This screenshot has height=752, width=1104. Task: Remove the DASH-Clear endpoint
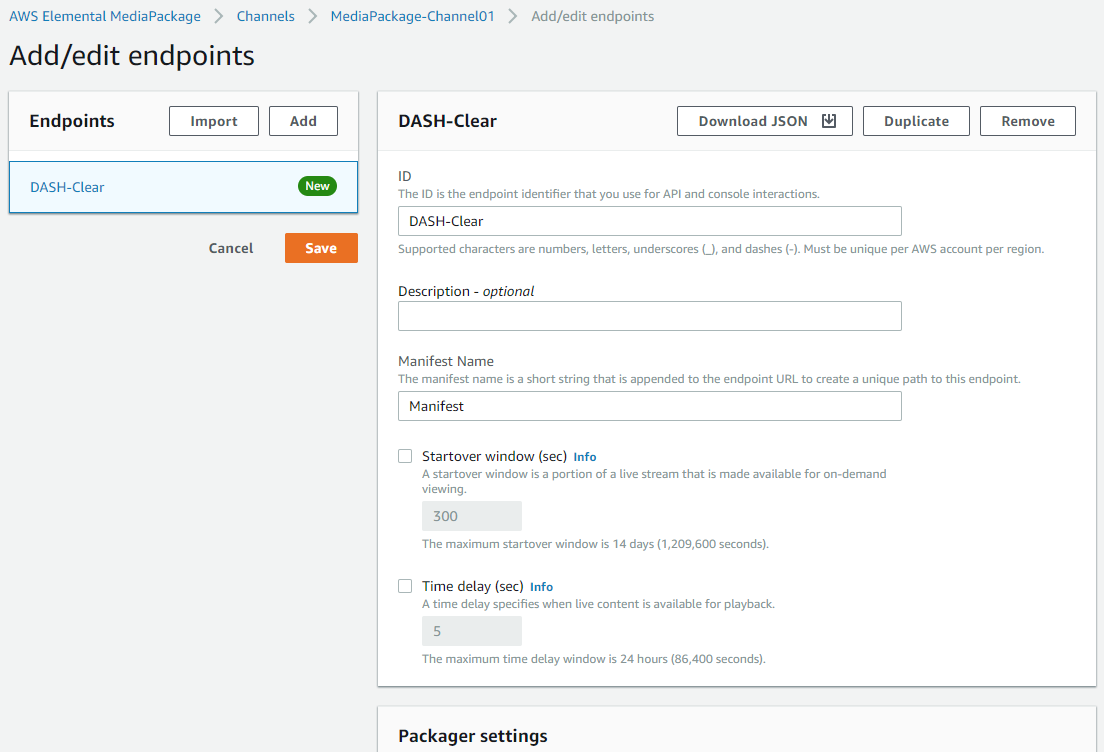pyautogui.click(x=1028, y=120)
